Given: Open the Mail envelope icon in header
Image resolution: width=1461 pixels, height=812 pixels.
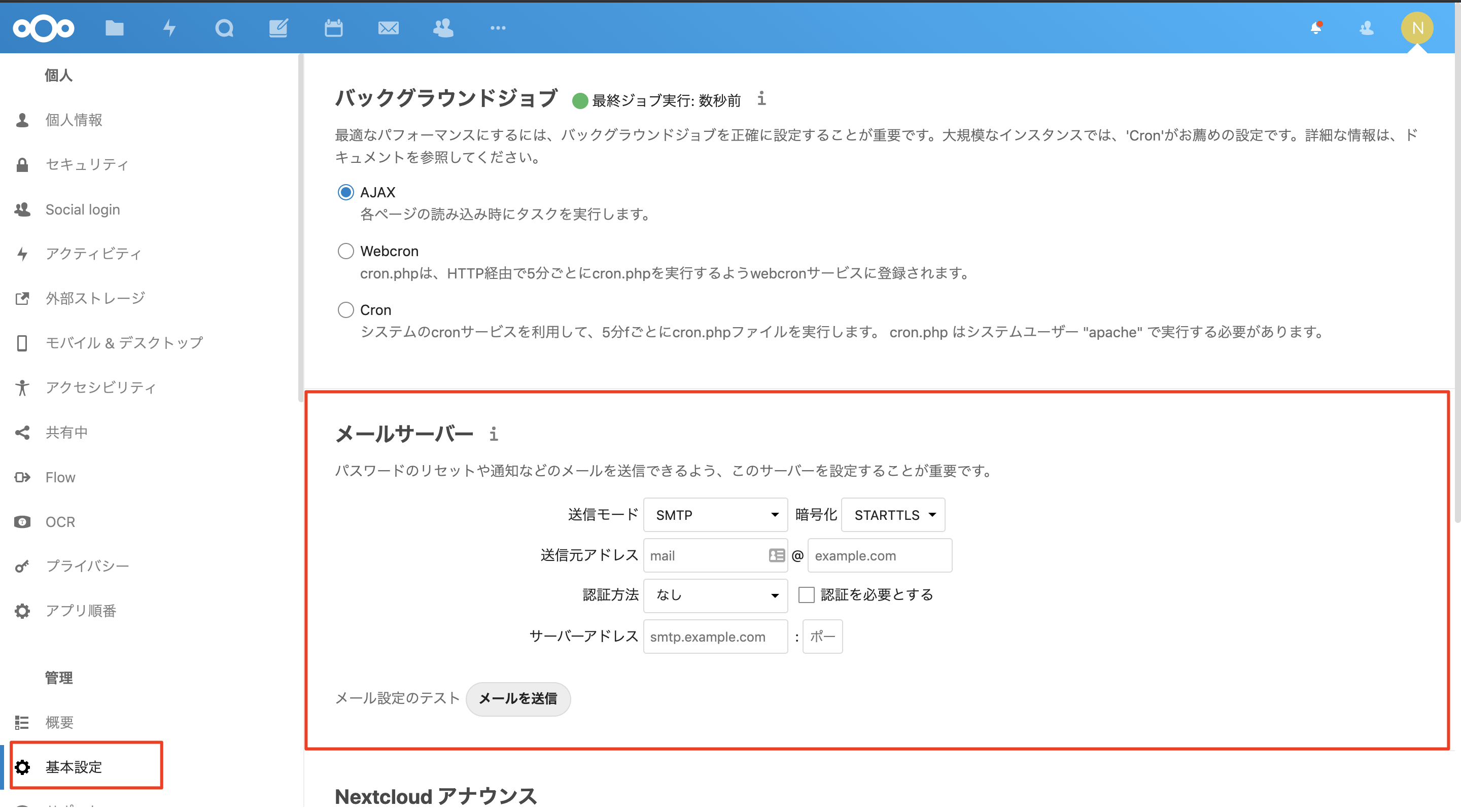Looking at the screenshot, I should pos(389,28).
